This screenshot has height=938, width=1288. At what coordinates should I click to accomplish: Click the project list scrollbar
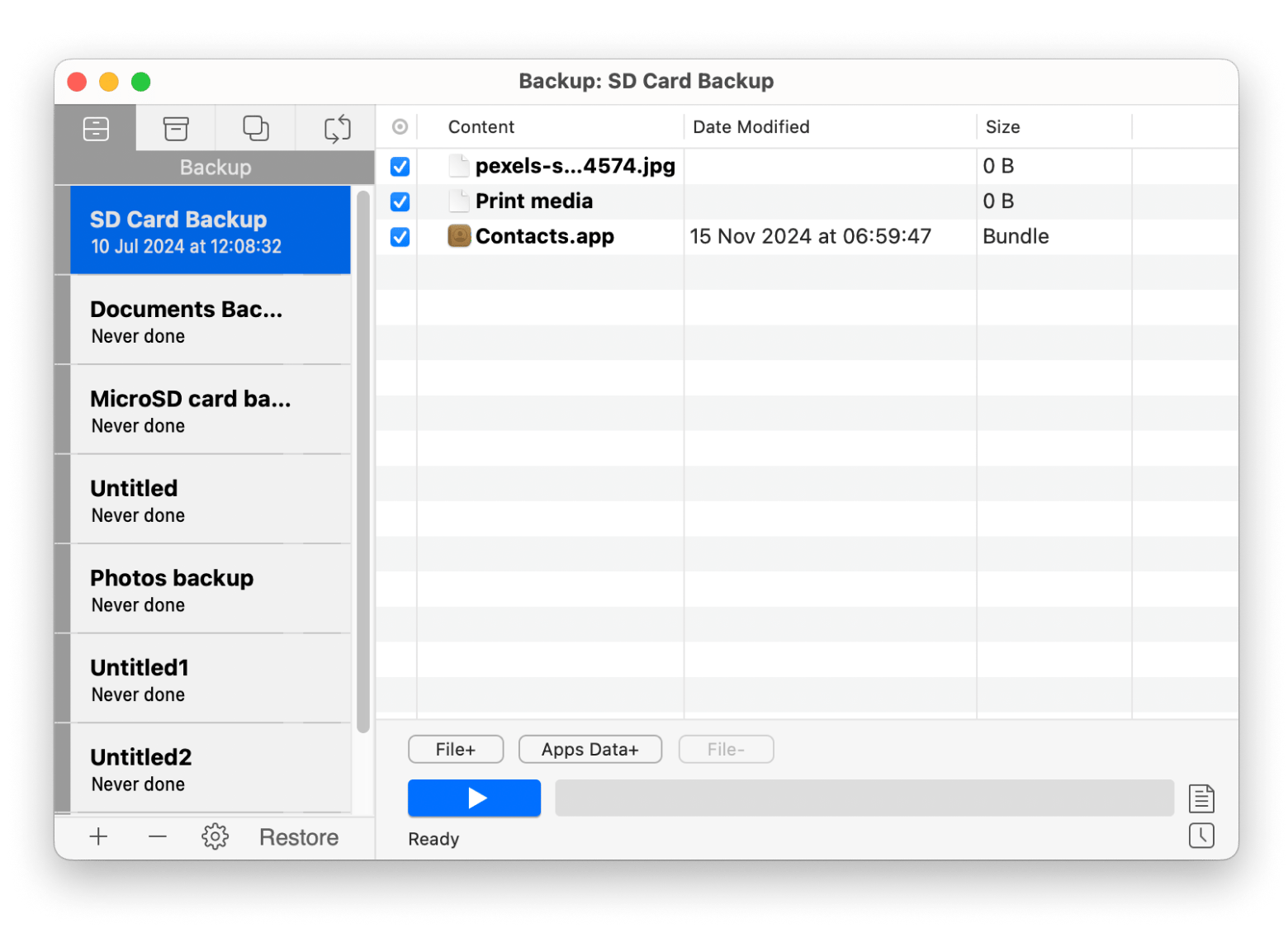[363, 462]
